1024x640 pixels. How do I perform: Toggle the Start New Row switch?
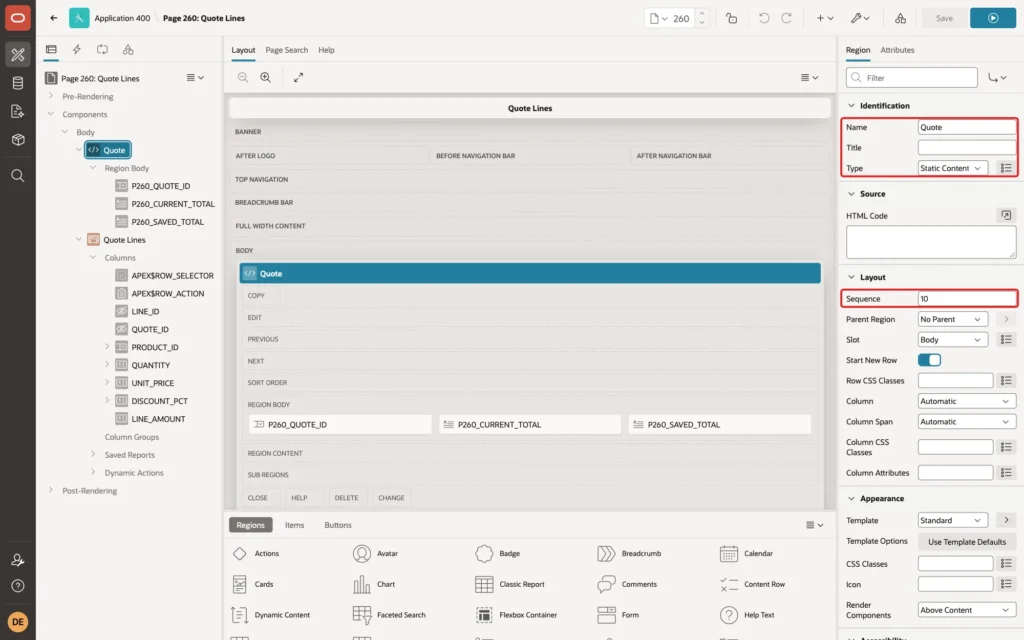click(929, 360)
